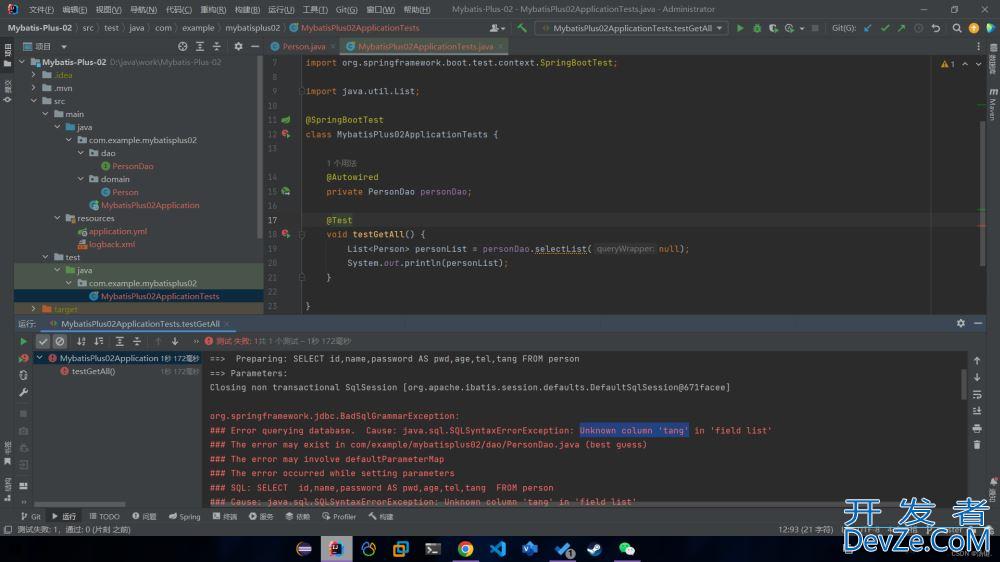
Task: Select application.yml file in tree
Action: [x=117, y=231]
